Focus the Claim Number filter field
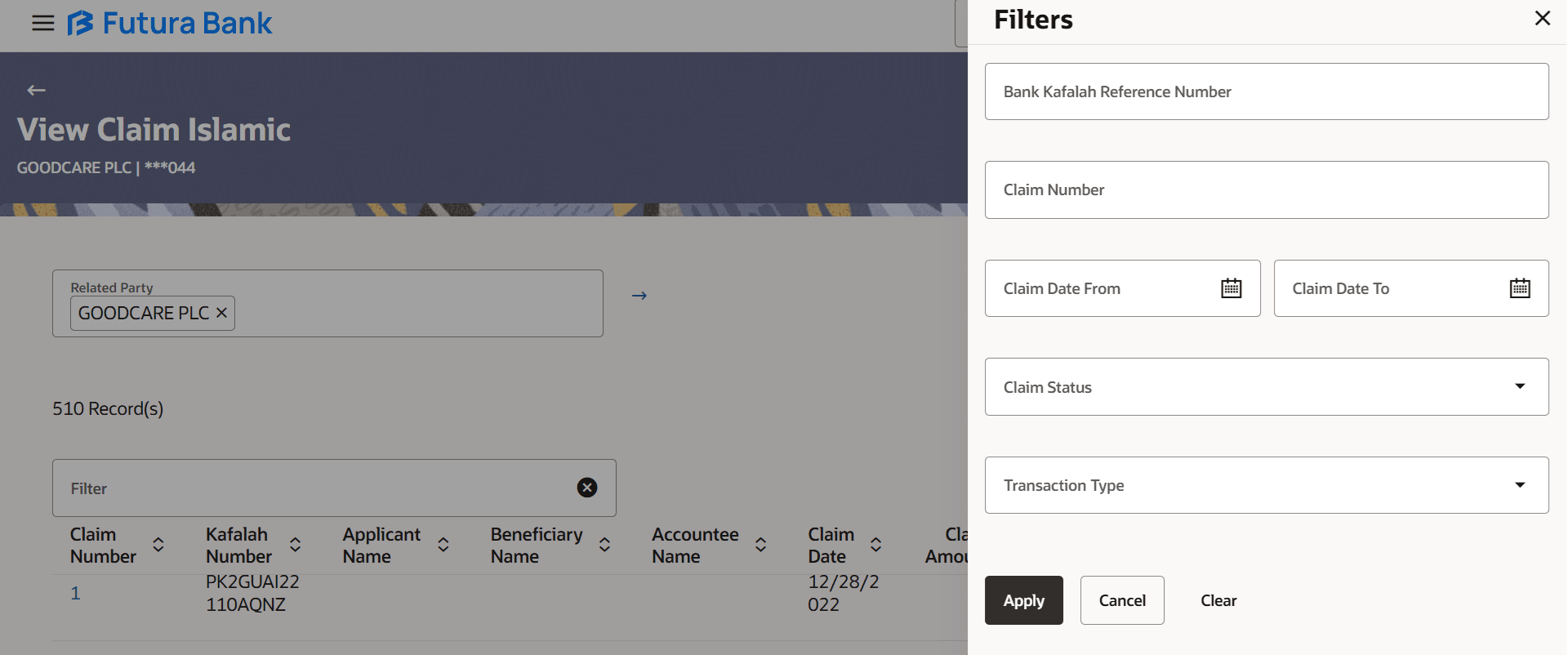 click(1267, 189)
